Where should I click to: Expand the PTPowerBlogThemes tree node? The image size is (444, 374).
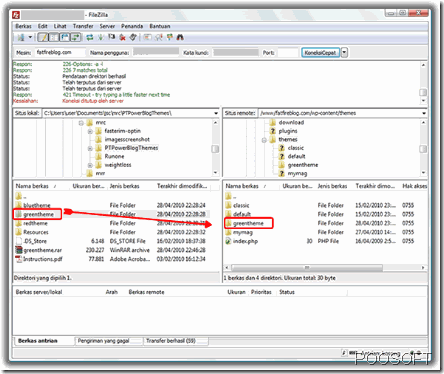(x=90, y=148)
